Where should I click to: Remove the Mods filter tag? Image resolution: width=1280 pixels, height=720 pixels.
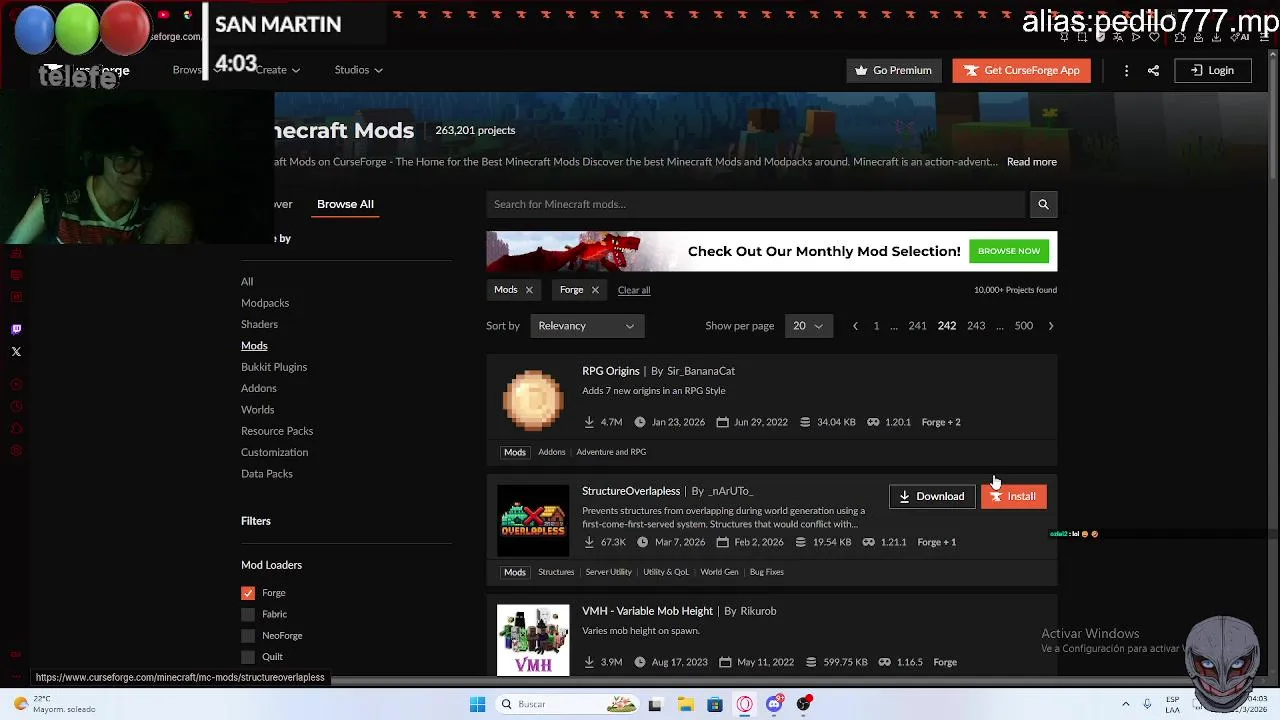pos(529,290)
